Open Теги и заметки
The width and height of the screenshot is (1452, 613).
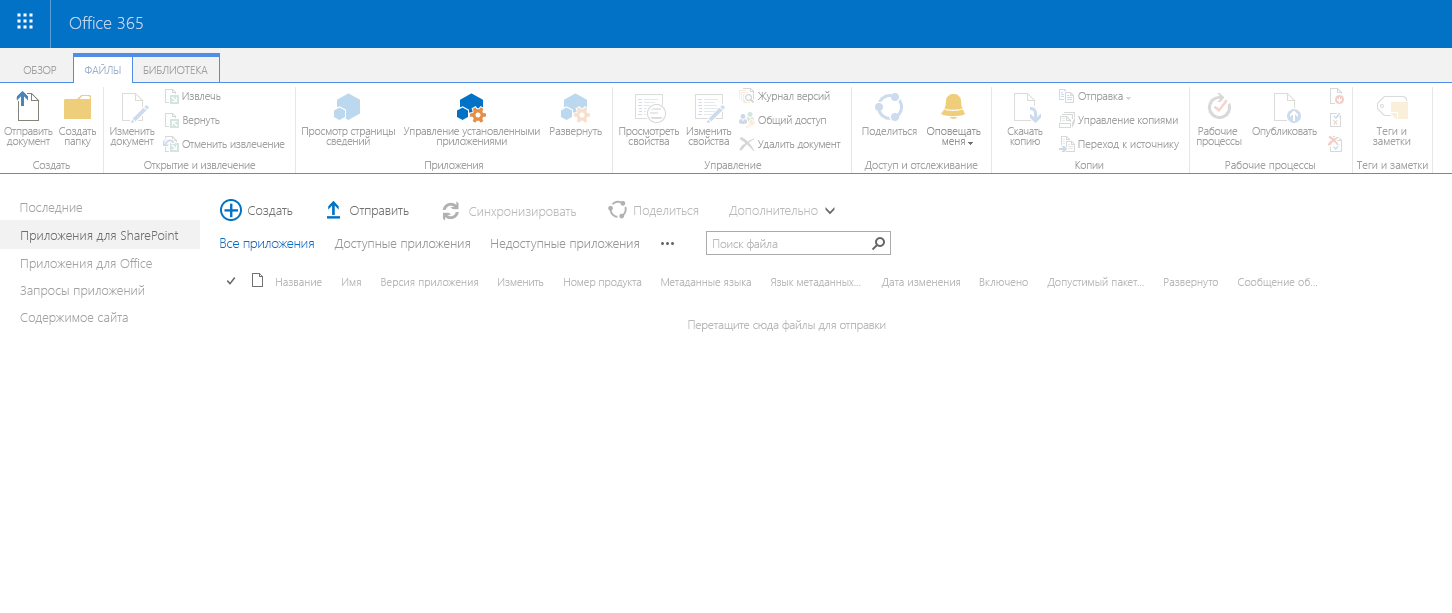1391,119
